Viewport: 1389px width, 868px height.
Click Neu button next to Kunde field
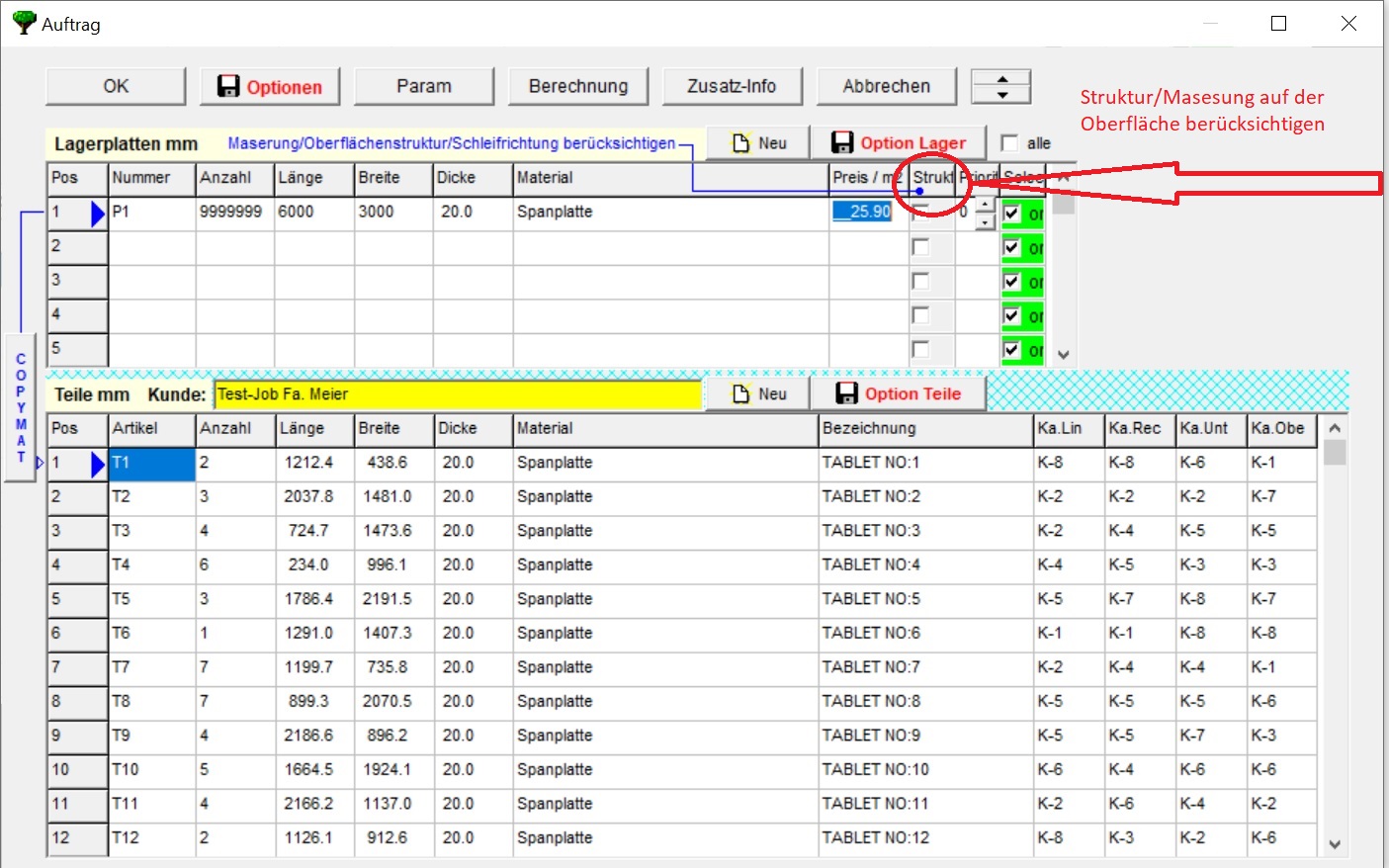(x=759, y=393)
